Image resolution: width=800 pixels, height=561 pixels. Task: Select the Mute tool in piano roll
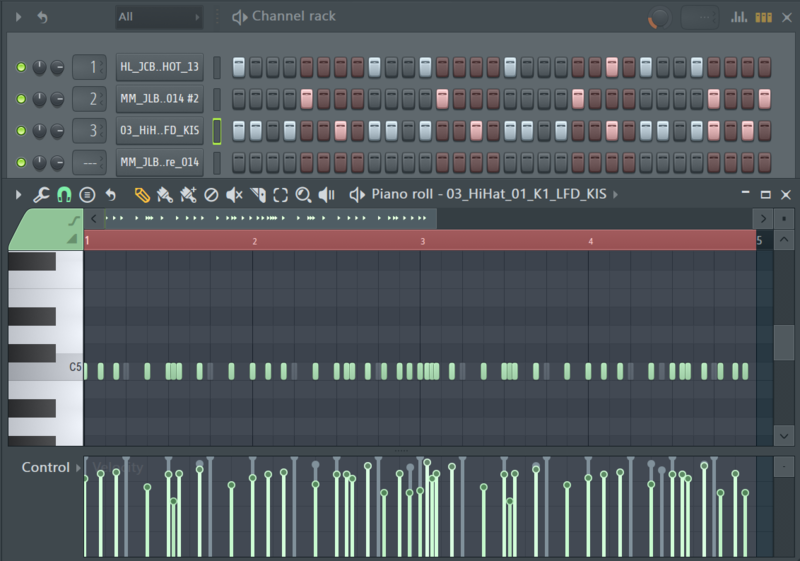[x=234, y=195]
